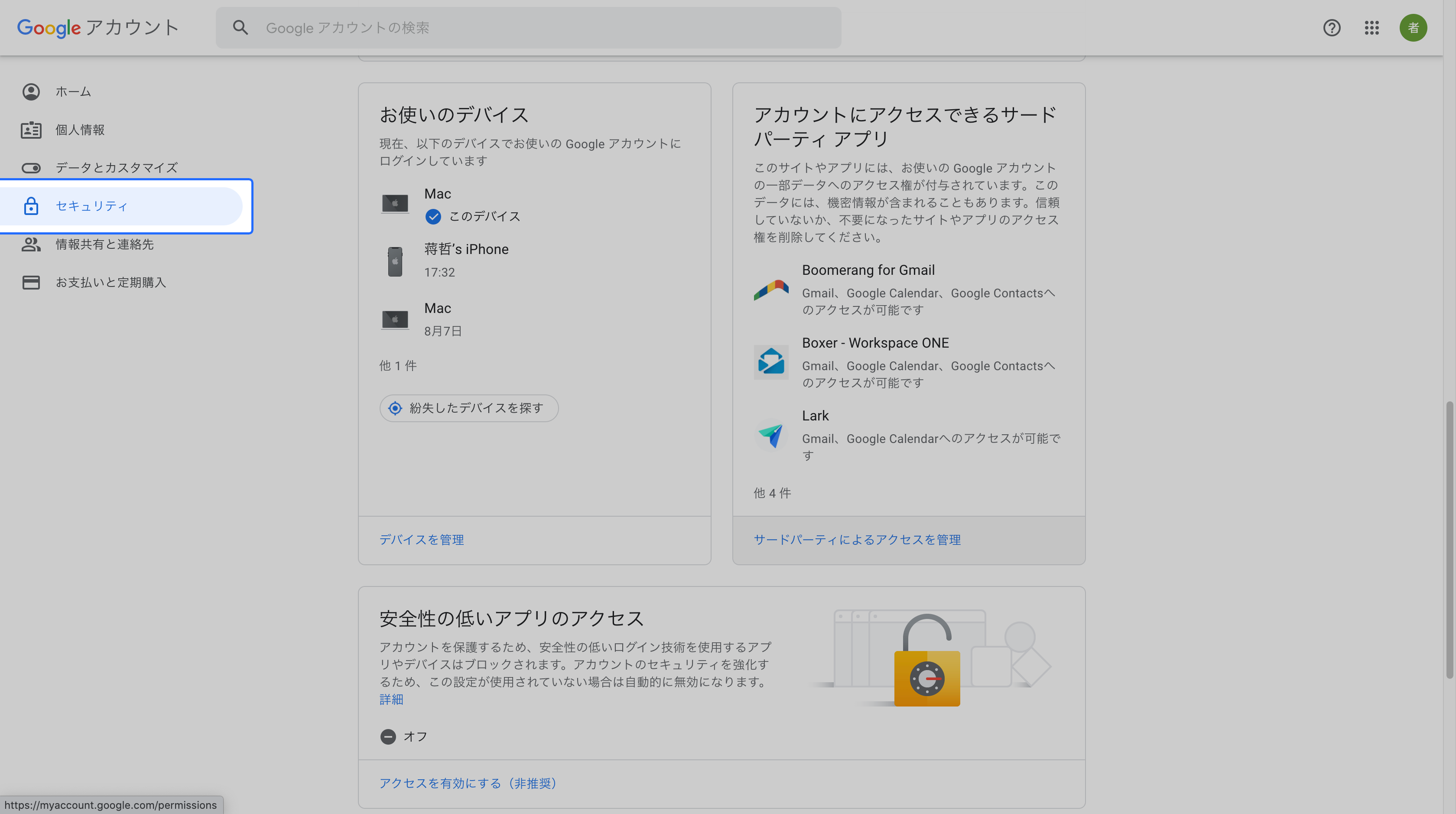The height and width of the screenshot is (814, 1456).
Task: Click the page's vertical scrollbar thumb
Action: [1449, 540]
